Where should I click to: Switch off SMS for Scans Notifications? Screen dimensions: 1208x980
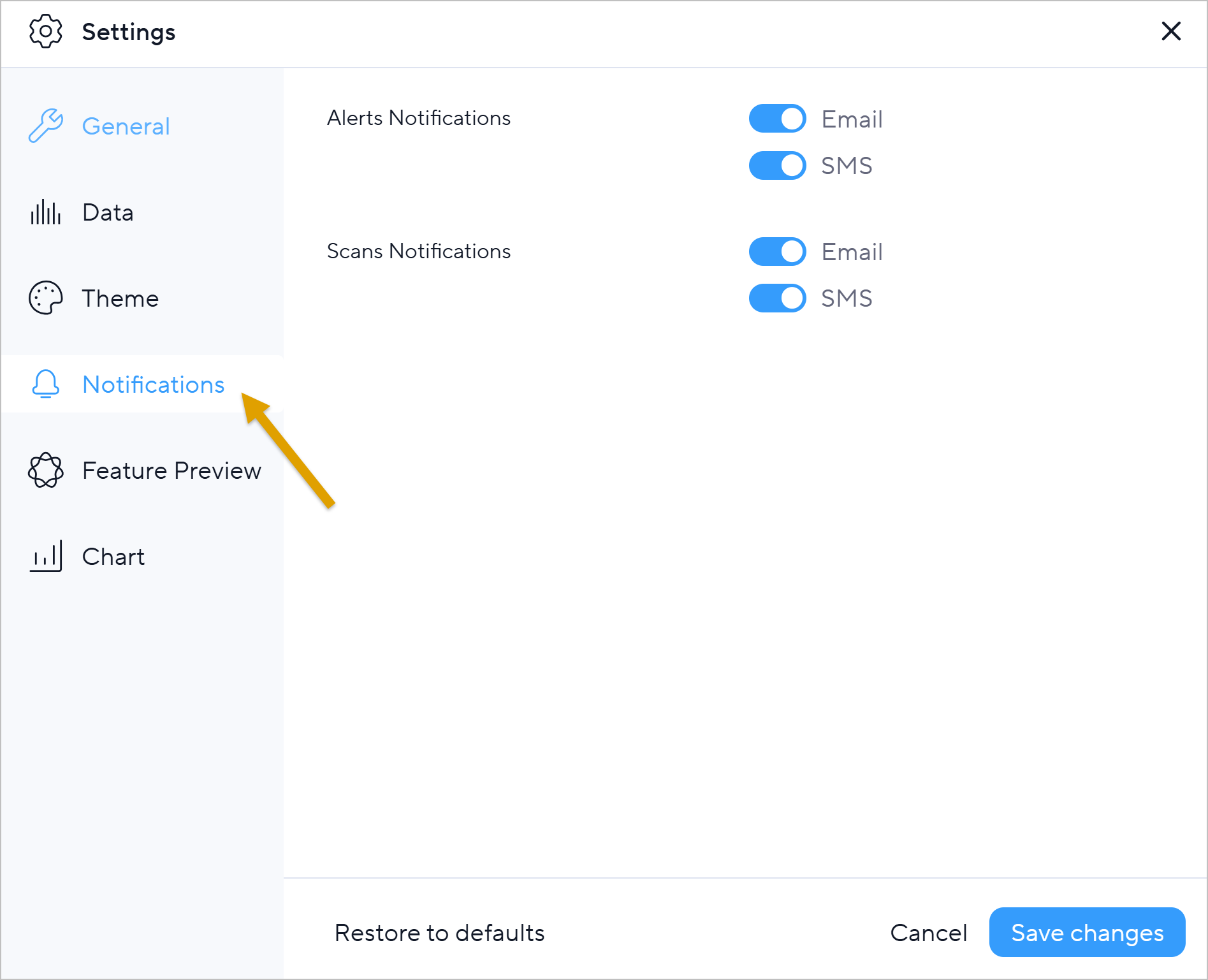tap(777, 298)
